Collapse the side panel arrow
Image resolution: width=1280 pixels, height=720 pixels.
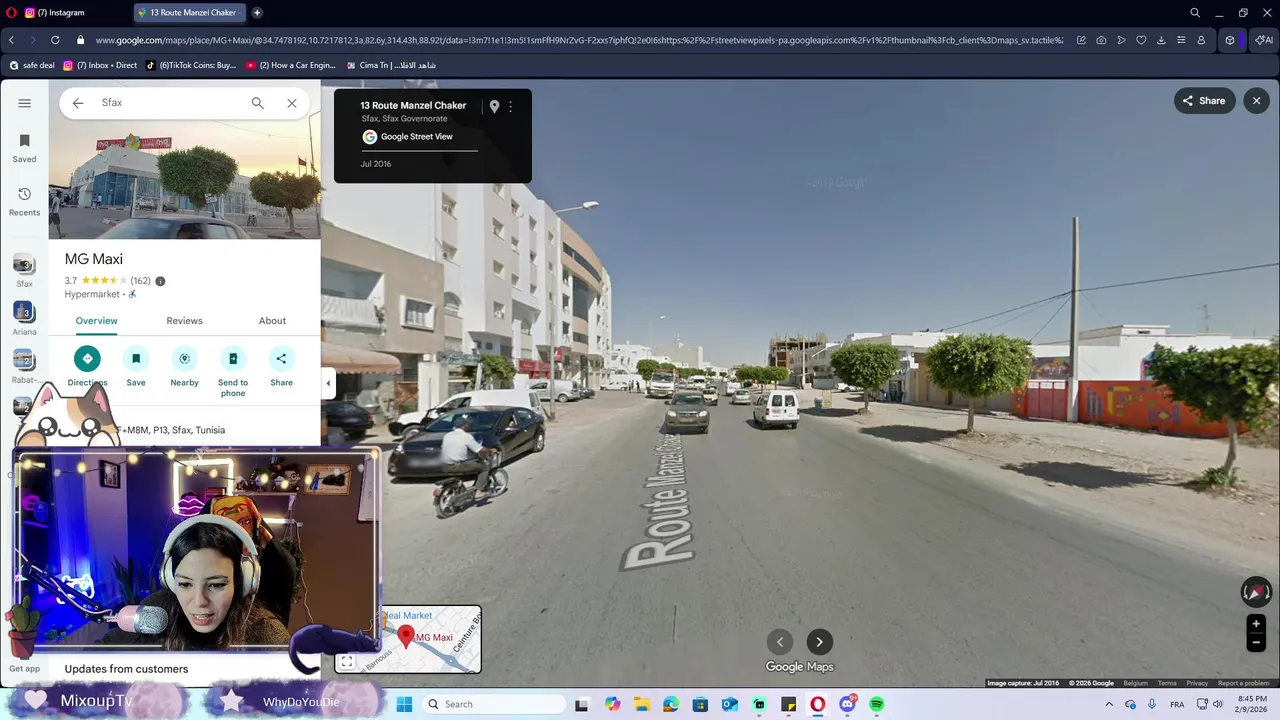pos(328,383)
